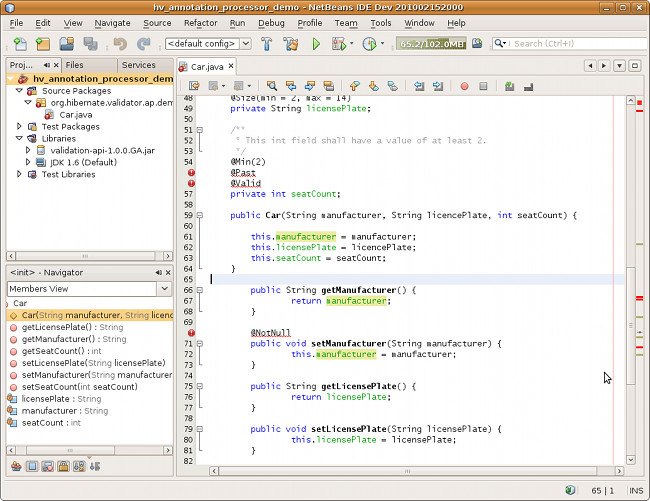The height and width of the screenshot is (501, 650).
Task: Open Car.java in the project tree
Action: (x=76, y=115)
